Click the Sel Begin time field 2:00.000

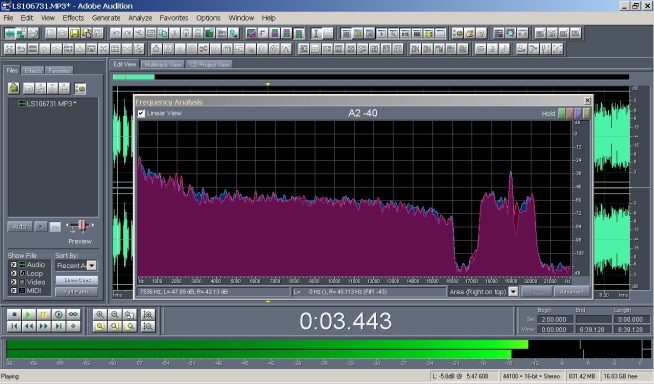[x=555, y=319]
